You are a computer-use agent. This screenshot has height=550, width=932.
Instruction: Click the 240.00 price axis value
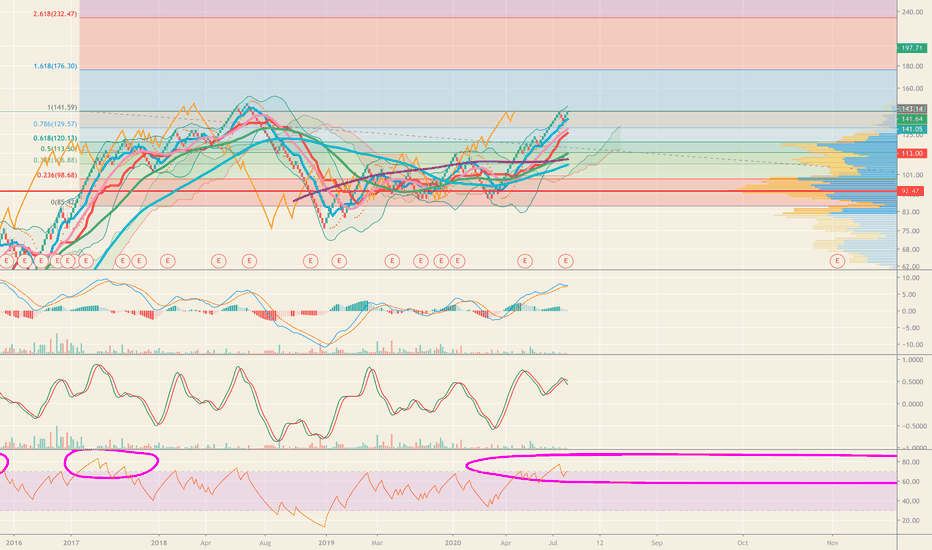coord(912,12)
